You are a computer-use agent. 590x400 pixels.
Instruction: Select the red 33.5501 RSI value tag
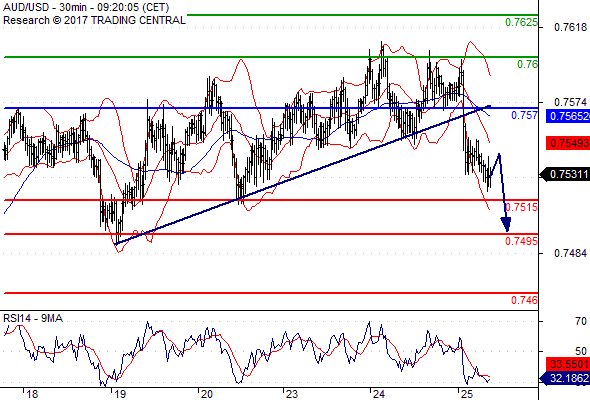point(568,364)
